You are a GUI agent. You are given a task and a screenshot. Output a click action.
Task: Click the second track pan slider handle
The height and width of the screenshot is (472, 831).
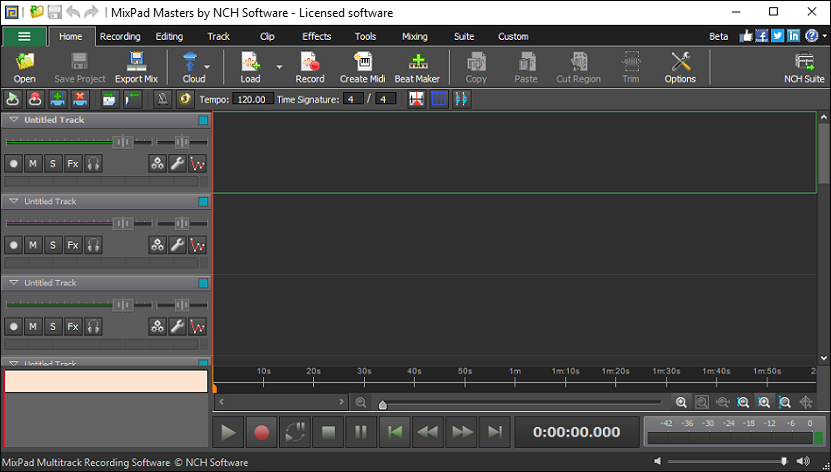(182, 224)
